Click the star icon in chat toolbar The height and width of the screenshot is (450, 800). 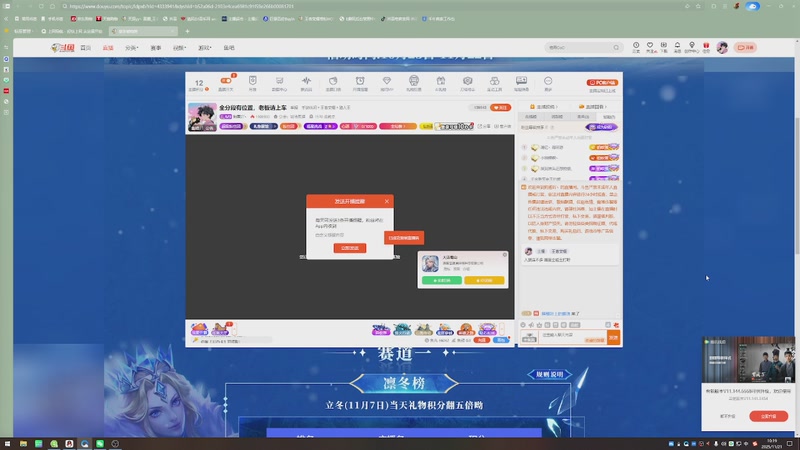[x=539, y=325]
